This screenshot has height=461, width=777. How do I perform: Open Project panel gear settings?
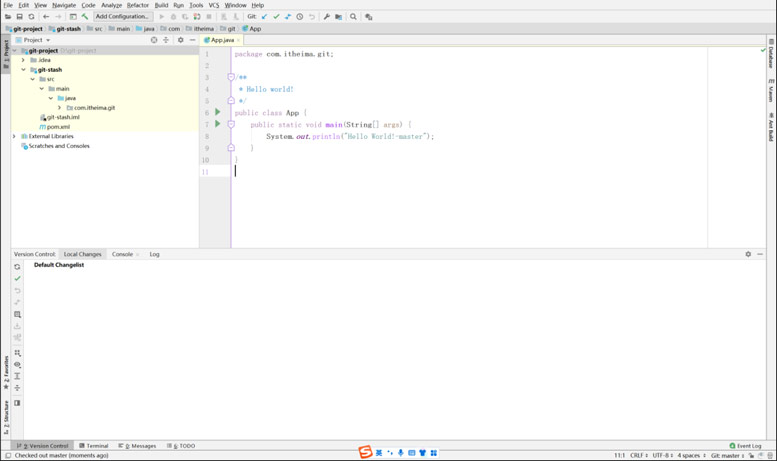[x=180, y=40]
